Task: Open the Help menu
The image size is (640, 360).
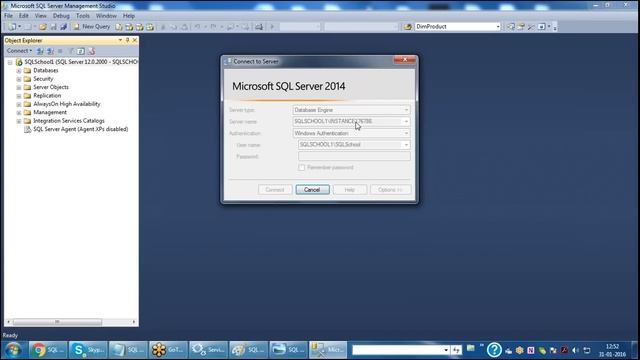Action: [129, 16]
